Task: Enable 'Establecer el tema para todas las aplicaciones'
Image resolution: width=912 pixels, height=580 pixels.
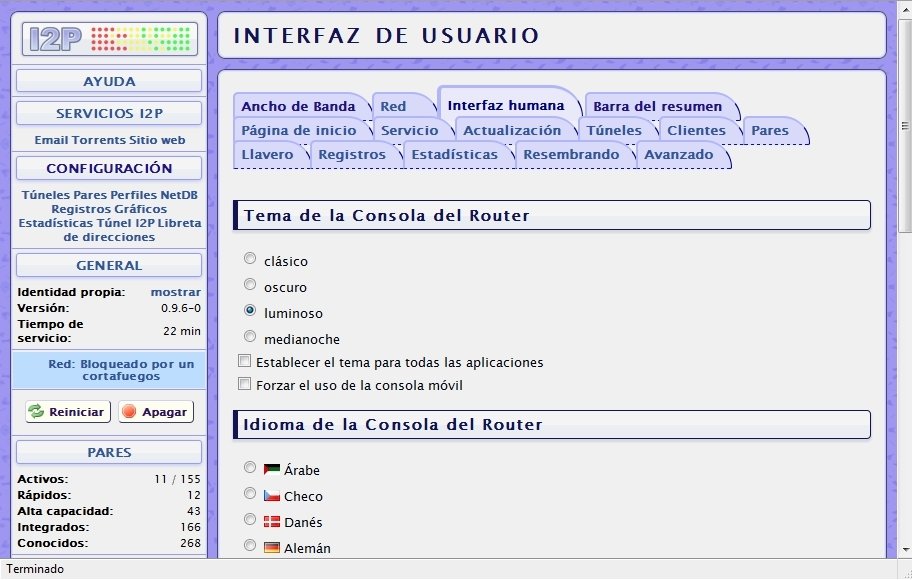Action: 245,361
